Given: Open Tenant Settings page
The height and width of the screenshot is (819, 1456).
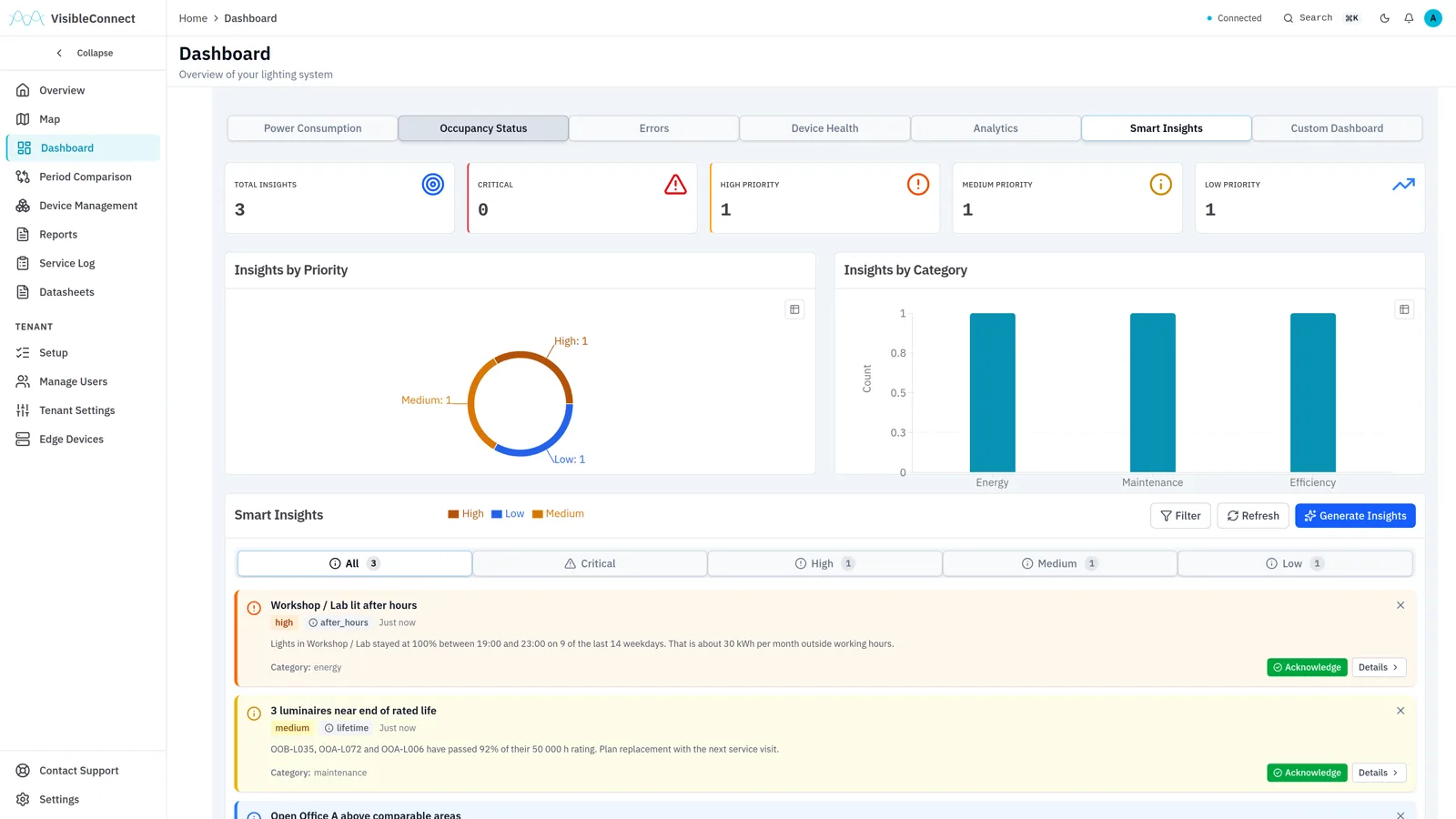Looking at the screenshot, I should tap(83, 410).
